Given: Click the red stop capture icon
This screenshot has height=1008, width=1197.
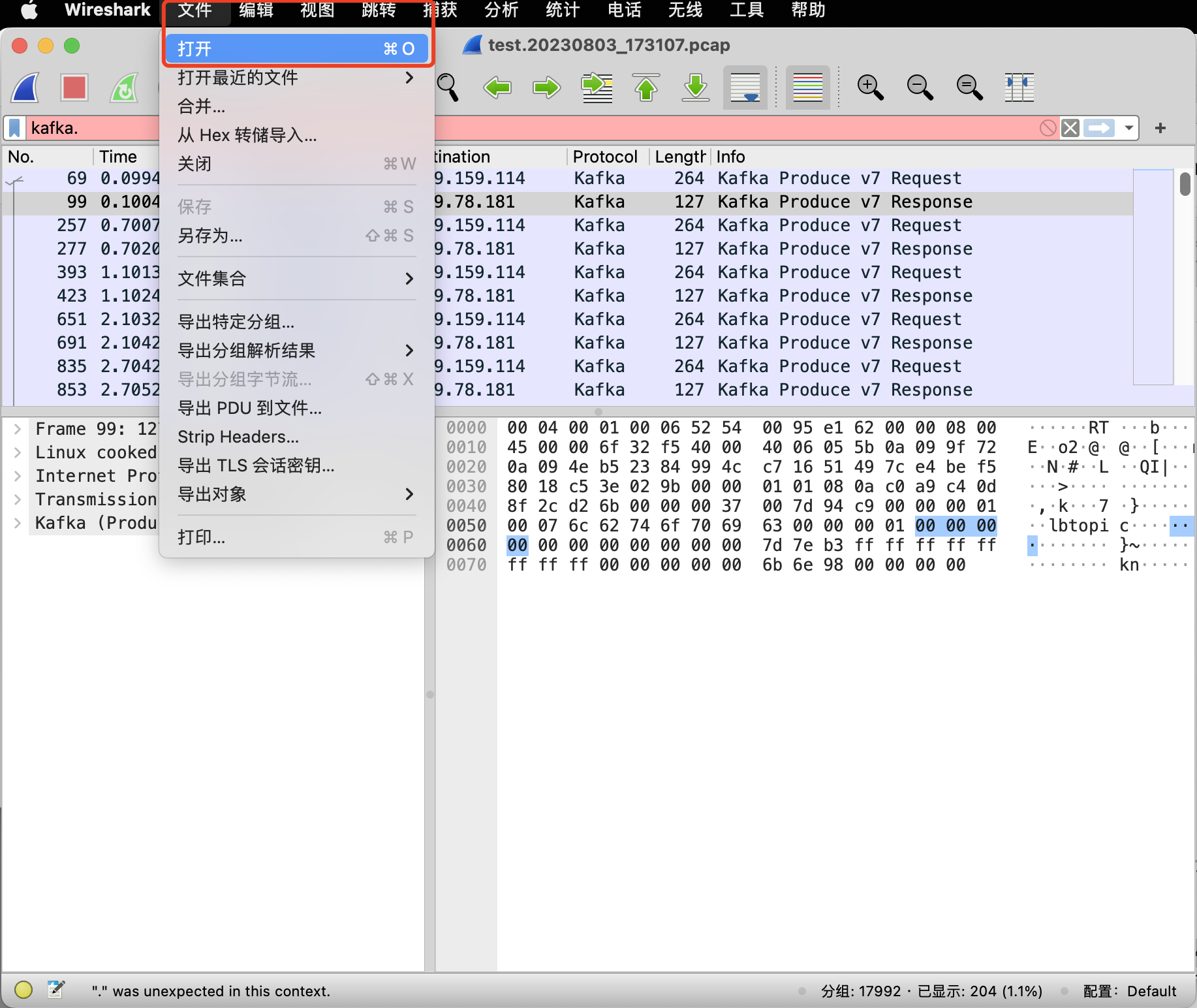Looking at the screenshot, I should [x=74, y=87].
